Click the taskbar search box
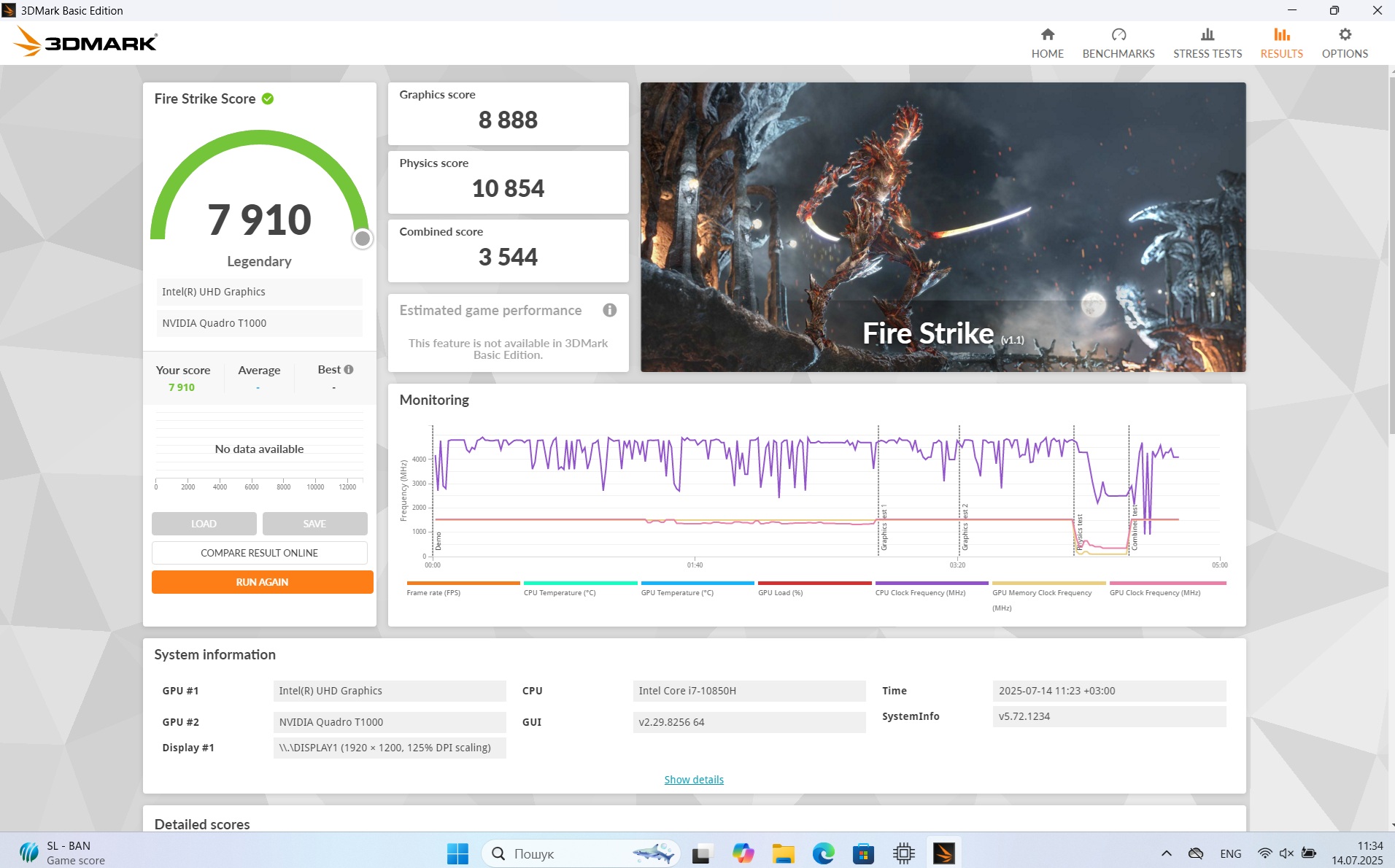Screen dimensions: 1395x868 [x=581, y=853]
